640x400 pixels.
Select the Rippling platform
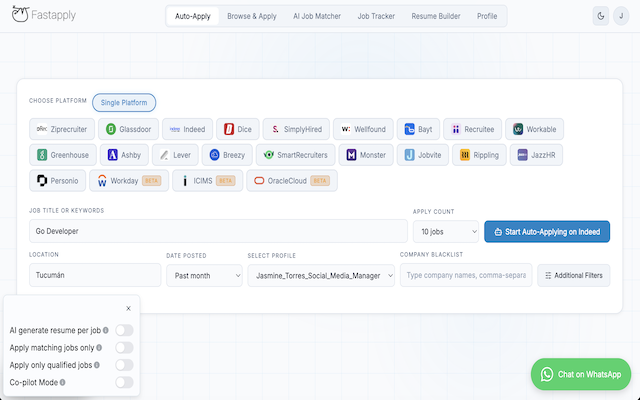point(479,155)
